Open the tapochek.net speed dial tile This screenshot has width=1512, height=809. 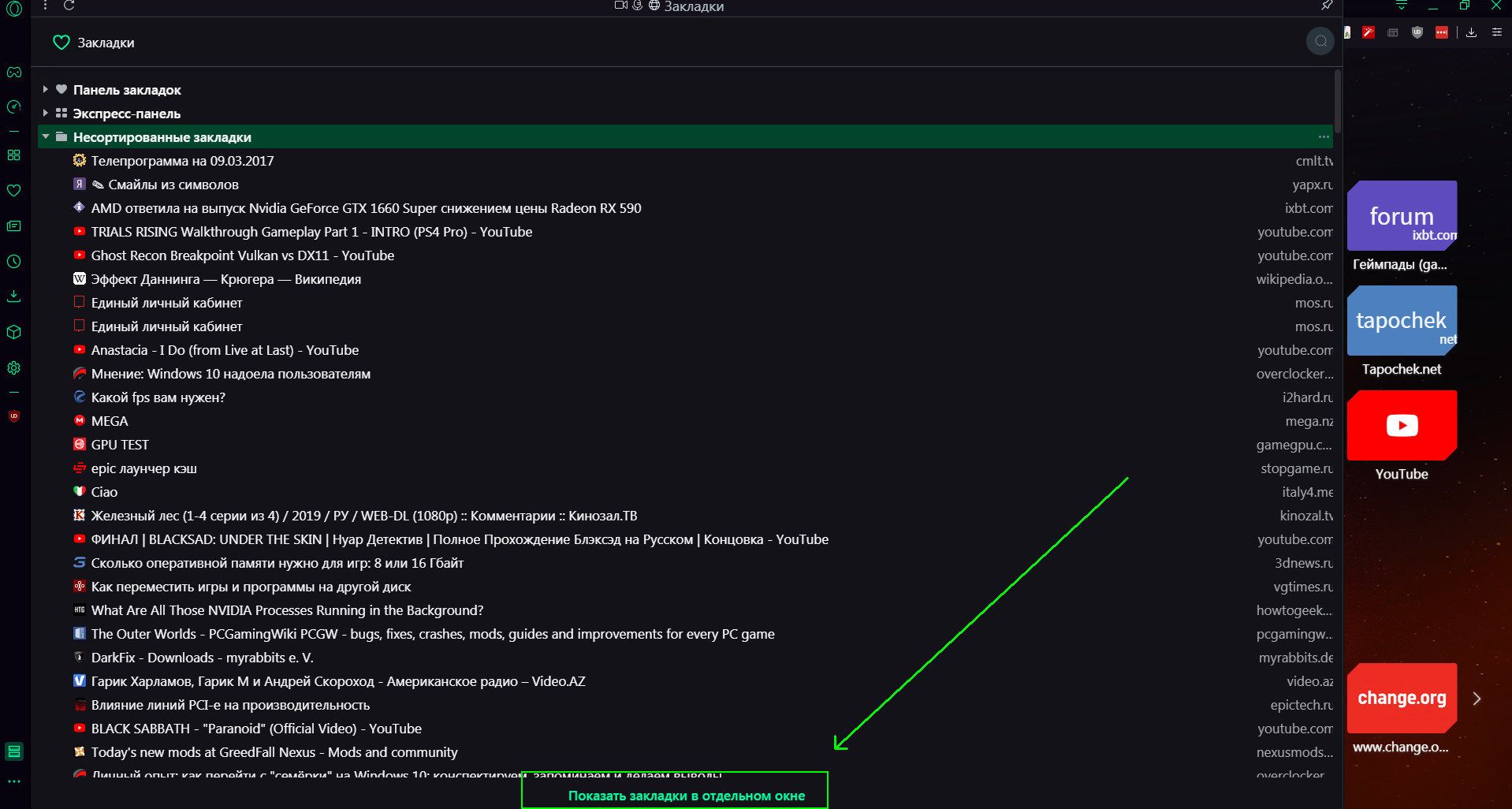(1402, 321)
